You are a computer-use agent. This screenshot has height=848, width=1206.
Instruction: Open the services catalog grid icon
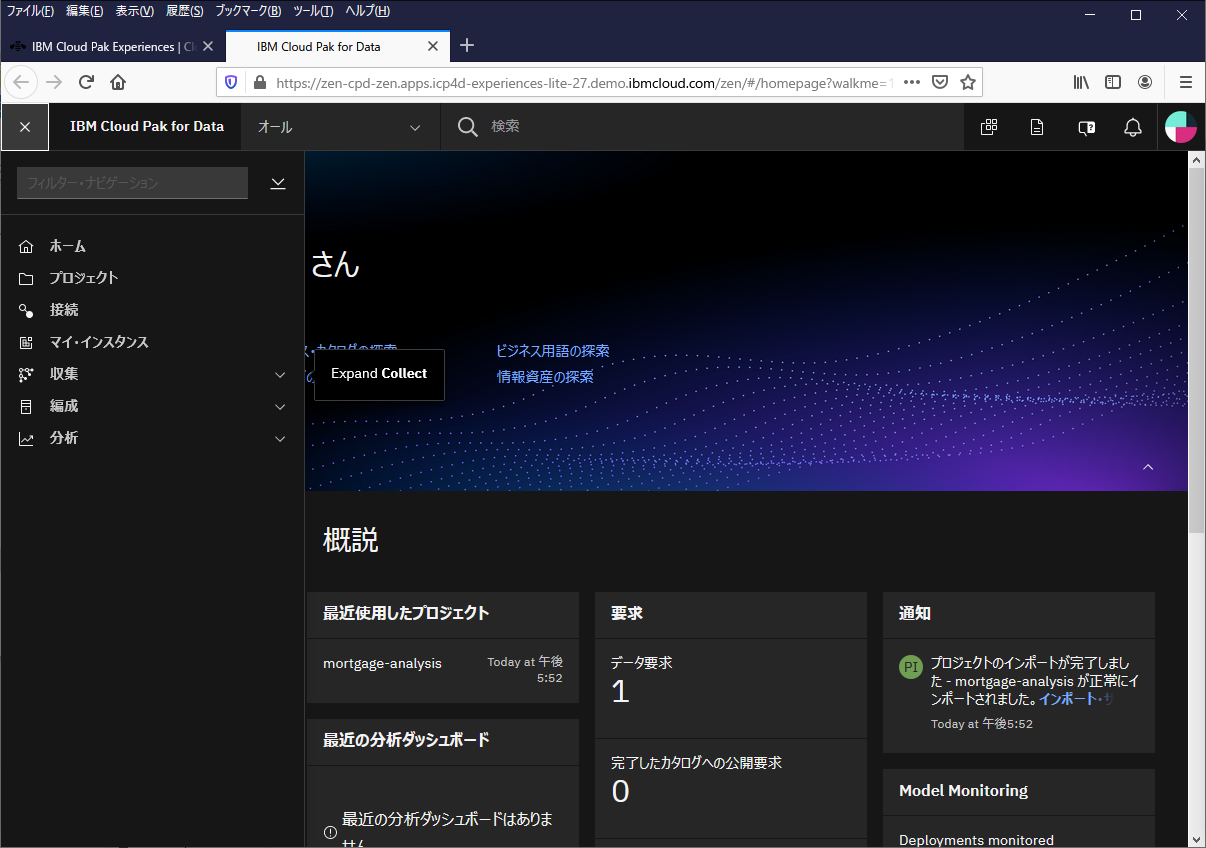coord(989,127)
